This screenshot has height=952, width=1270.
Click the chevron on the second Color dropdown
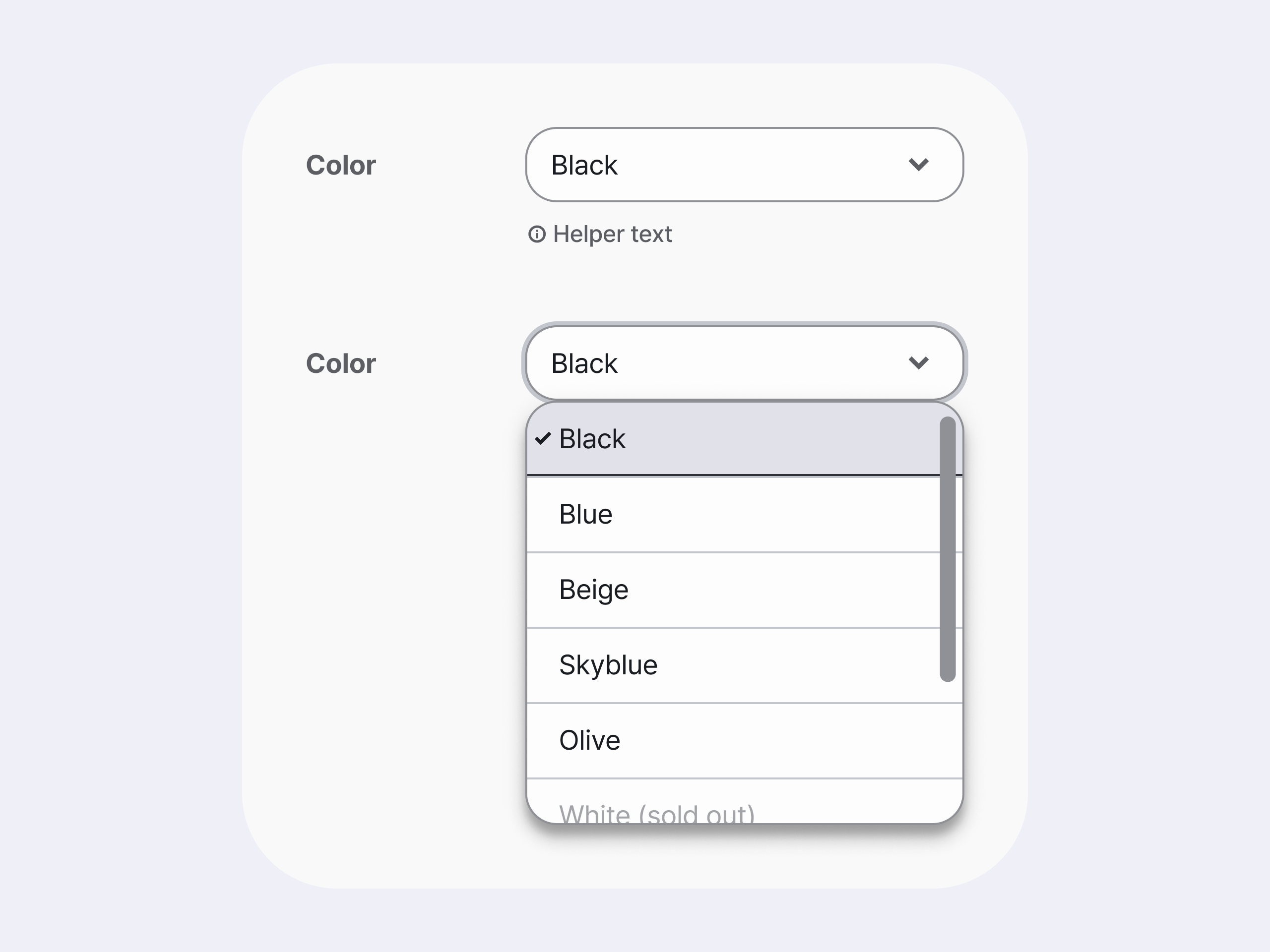(919, 362)
